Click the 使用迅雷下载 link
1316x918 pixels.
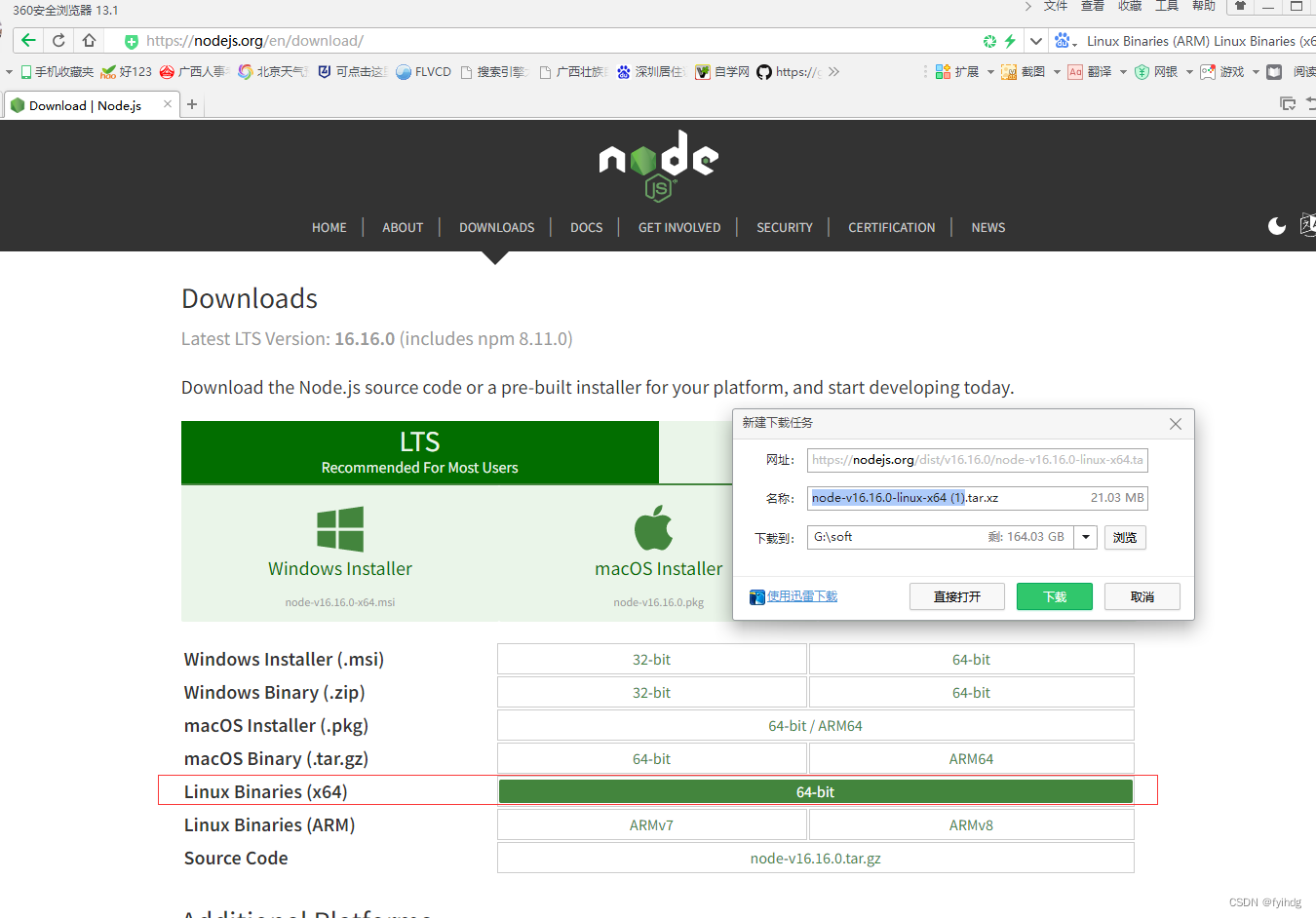(802, 596)
